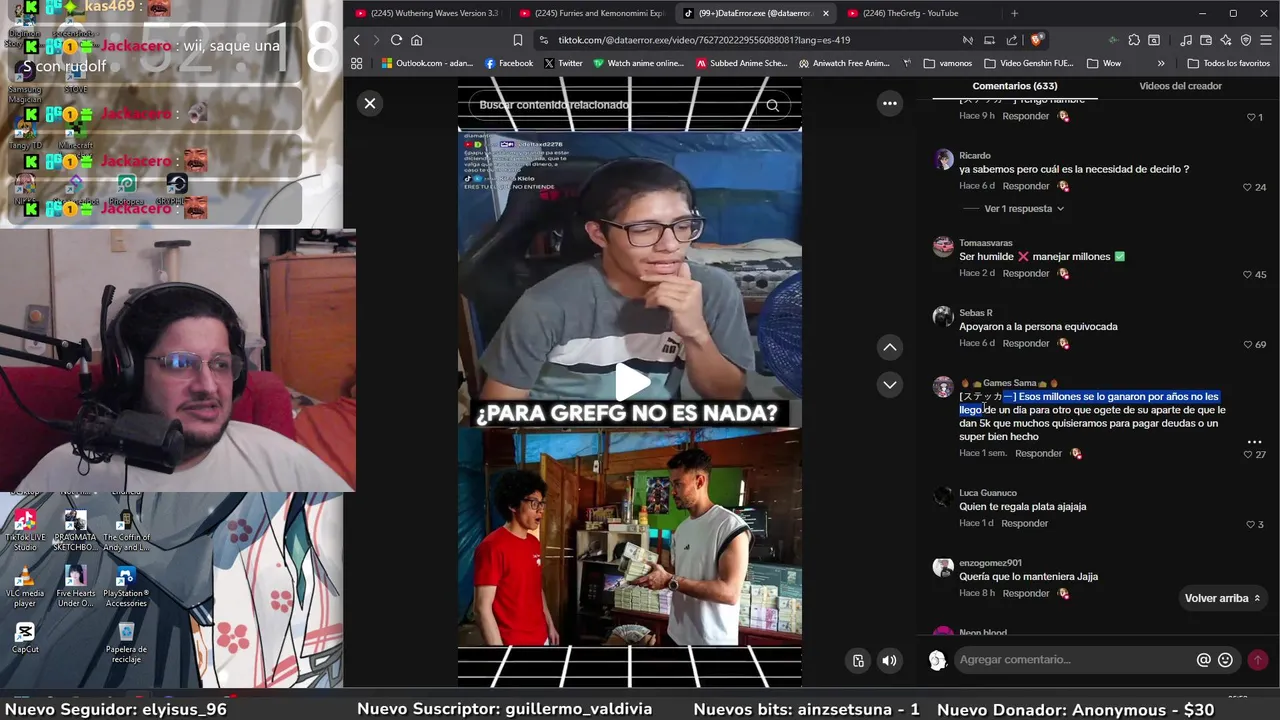This screenshot has width=1280, height=720.
Task: Insert a mention with the @ icon
Action: pyautogui.click(x=1204, y=660)
